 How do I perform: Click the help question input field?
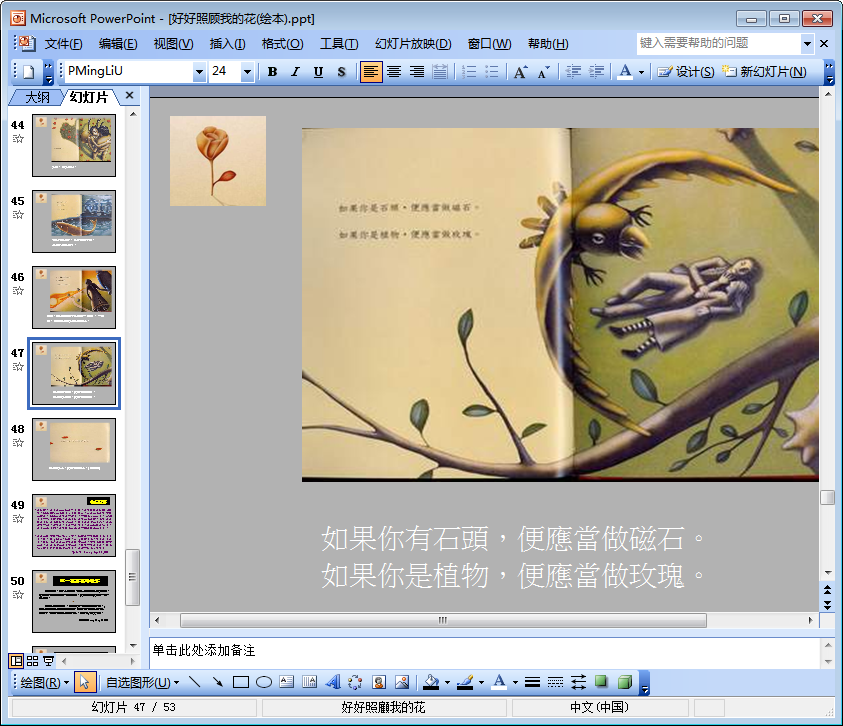point(719,43)
